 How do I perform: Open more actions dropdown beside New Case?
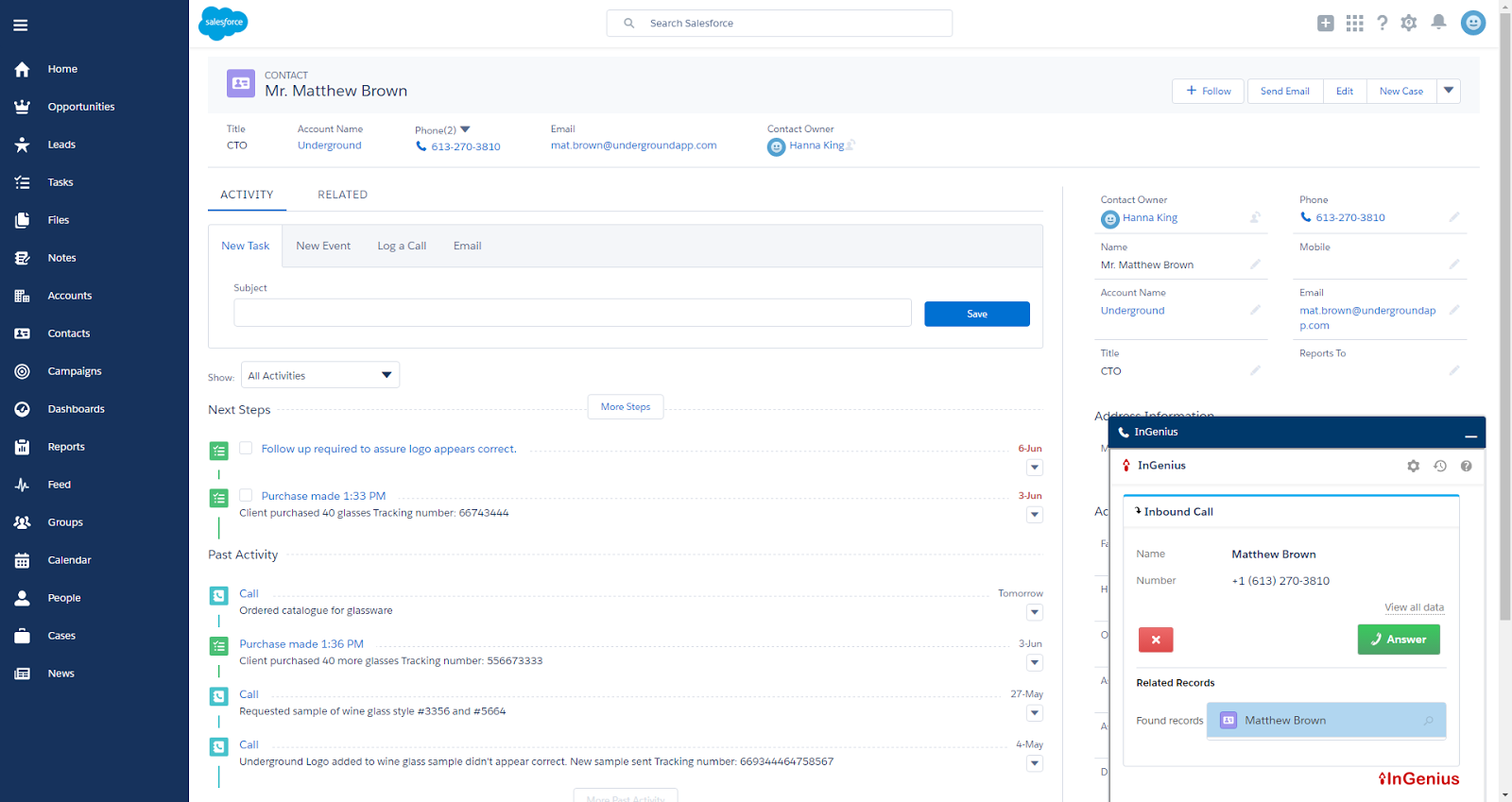[1449, 91]
